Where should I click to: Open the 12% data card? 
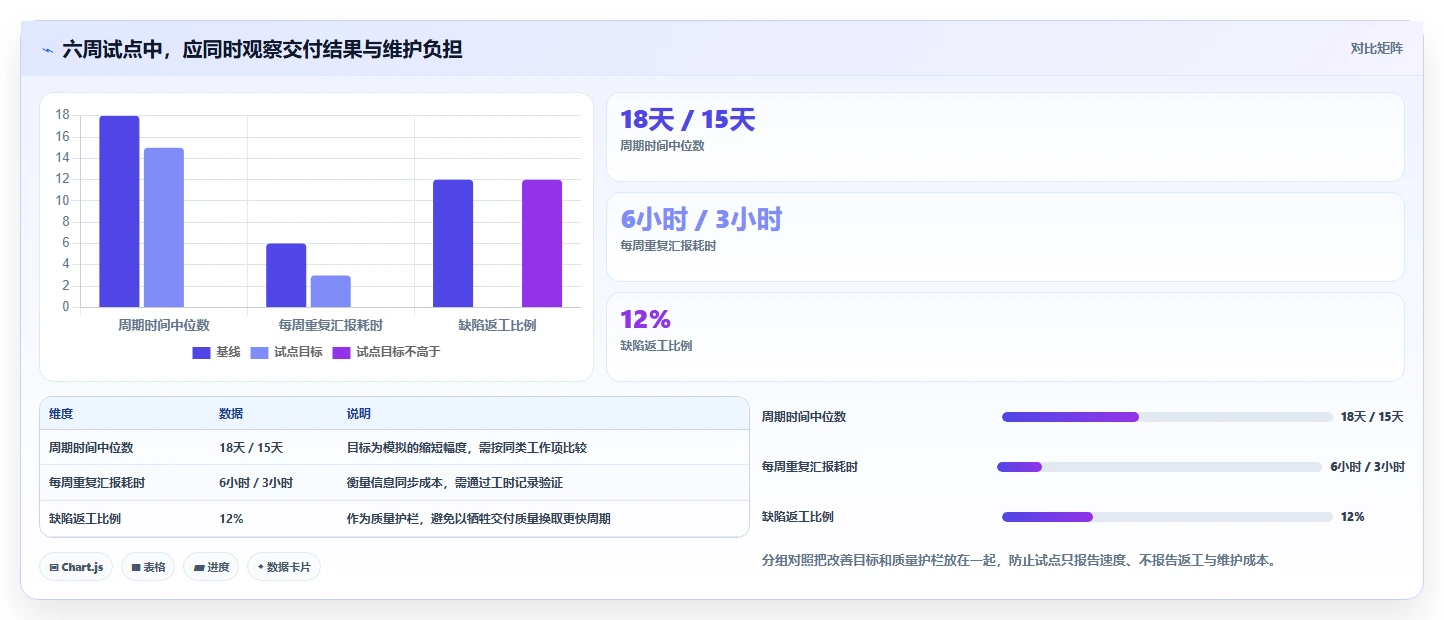click(x=1005, y=337)
